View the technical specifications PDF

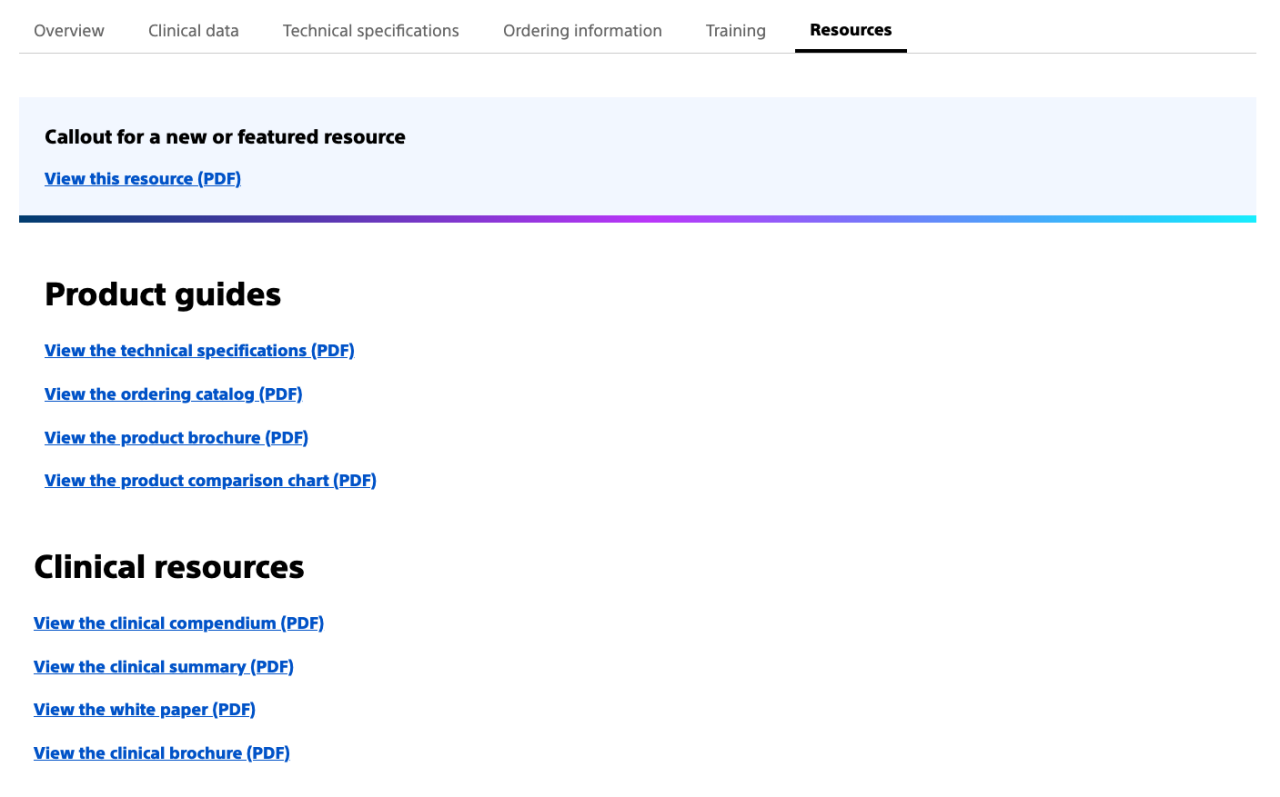198,350
